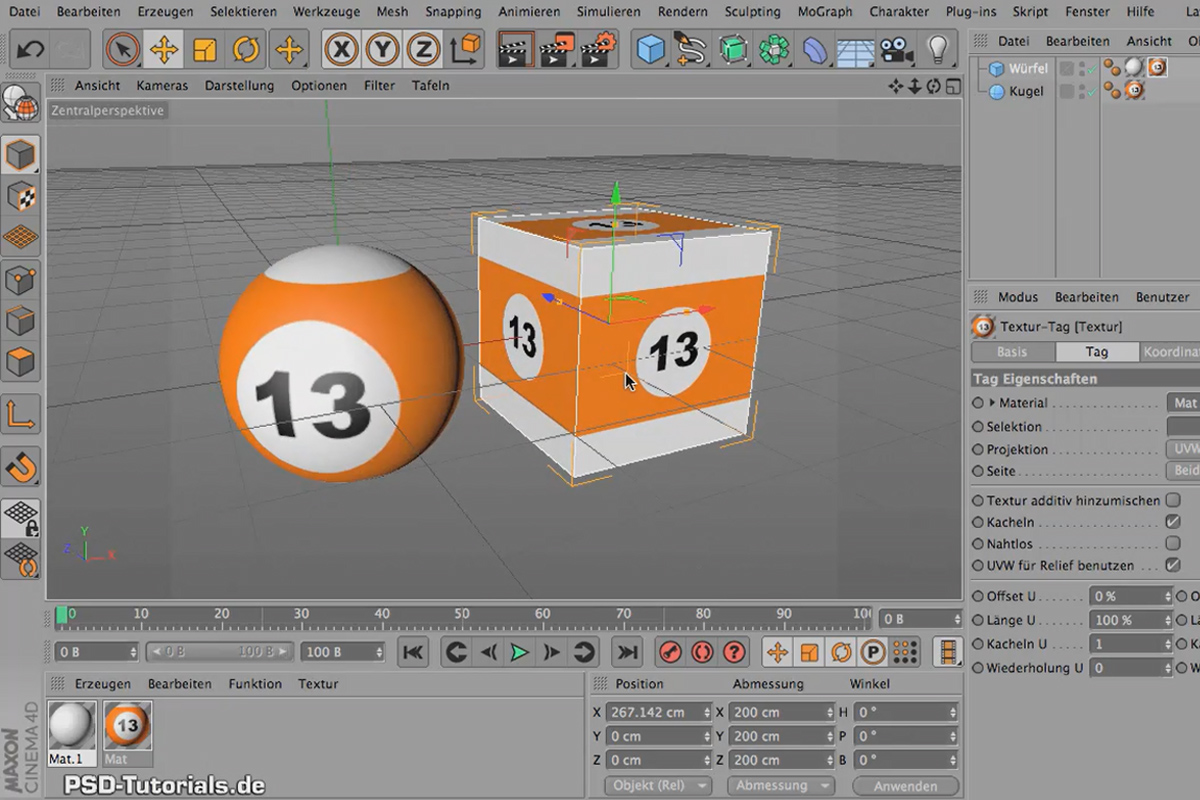Select the Kugel object in object manager
Viewport: 1200px width, 800px height.
(x=1026, y=91)
